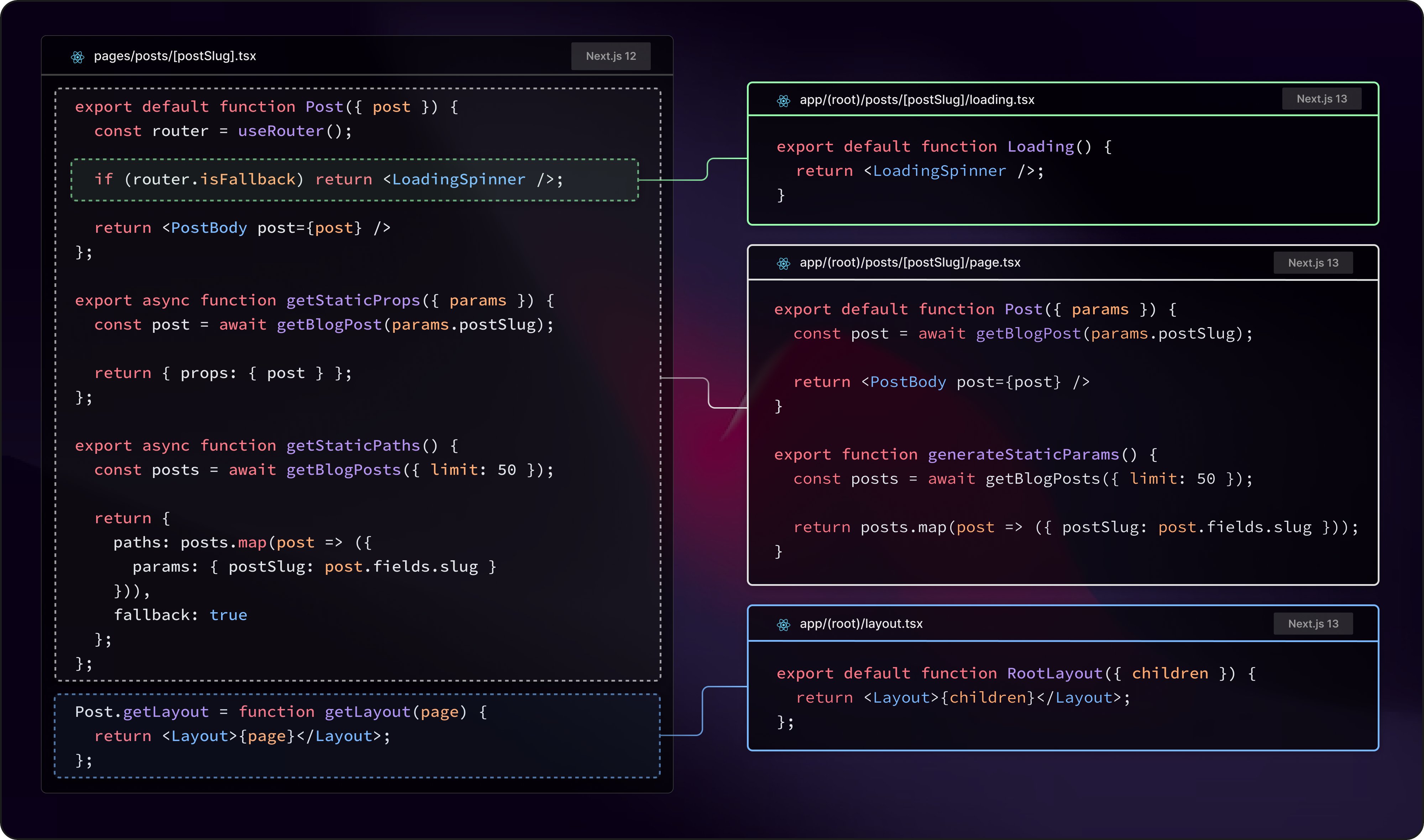1424x840 pixels.
Task: Click generateStaticParams function name
Action: point(1023,455)
